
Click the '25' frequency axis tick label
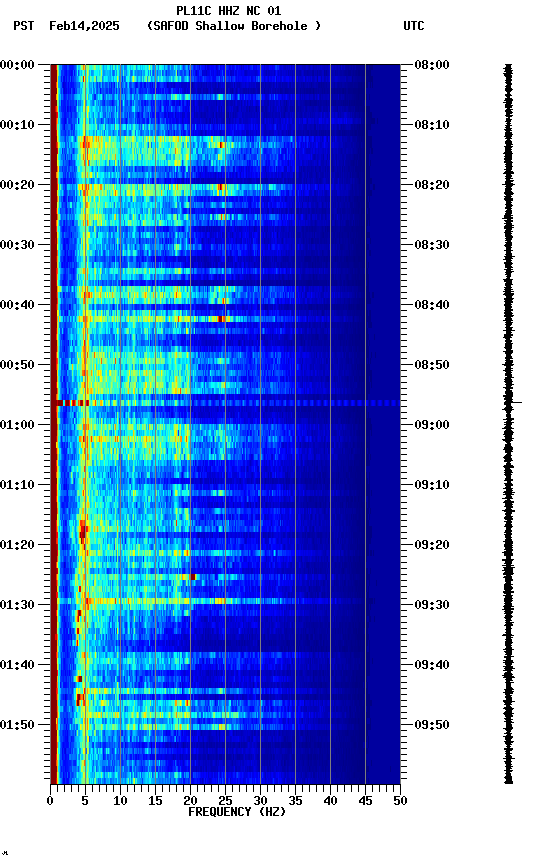225,801
